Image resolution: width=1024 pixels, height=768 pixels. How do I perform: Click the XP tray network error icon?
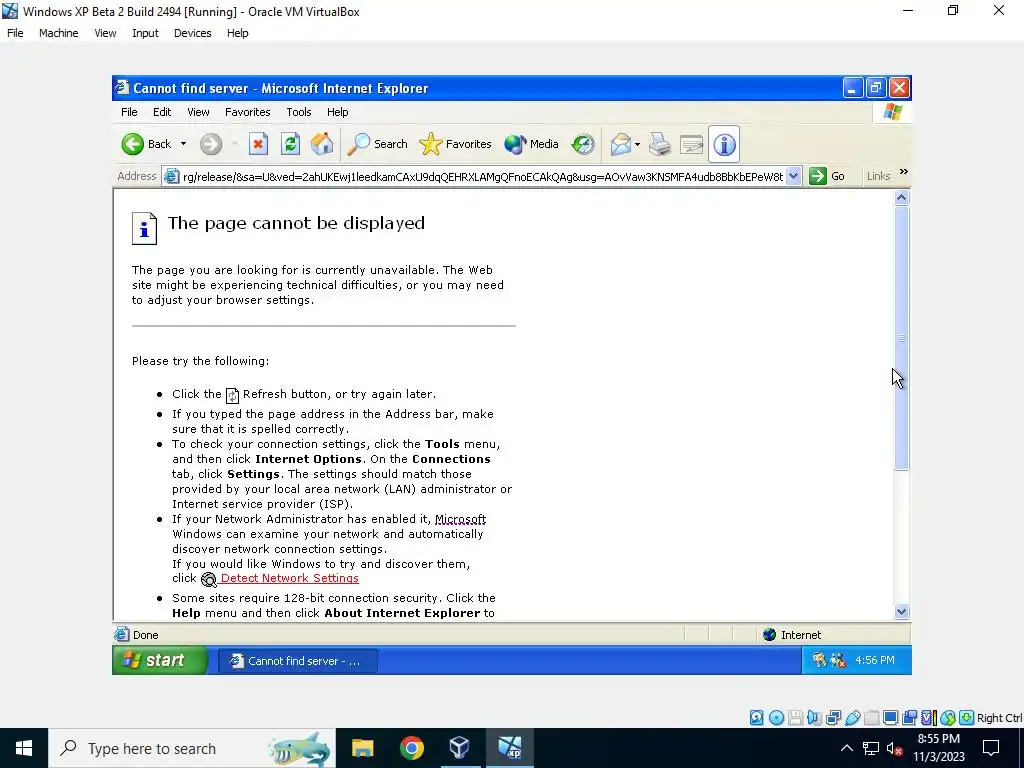coord(837,660)
